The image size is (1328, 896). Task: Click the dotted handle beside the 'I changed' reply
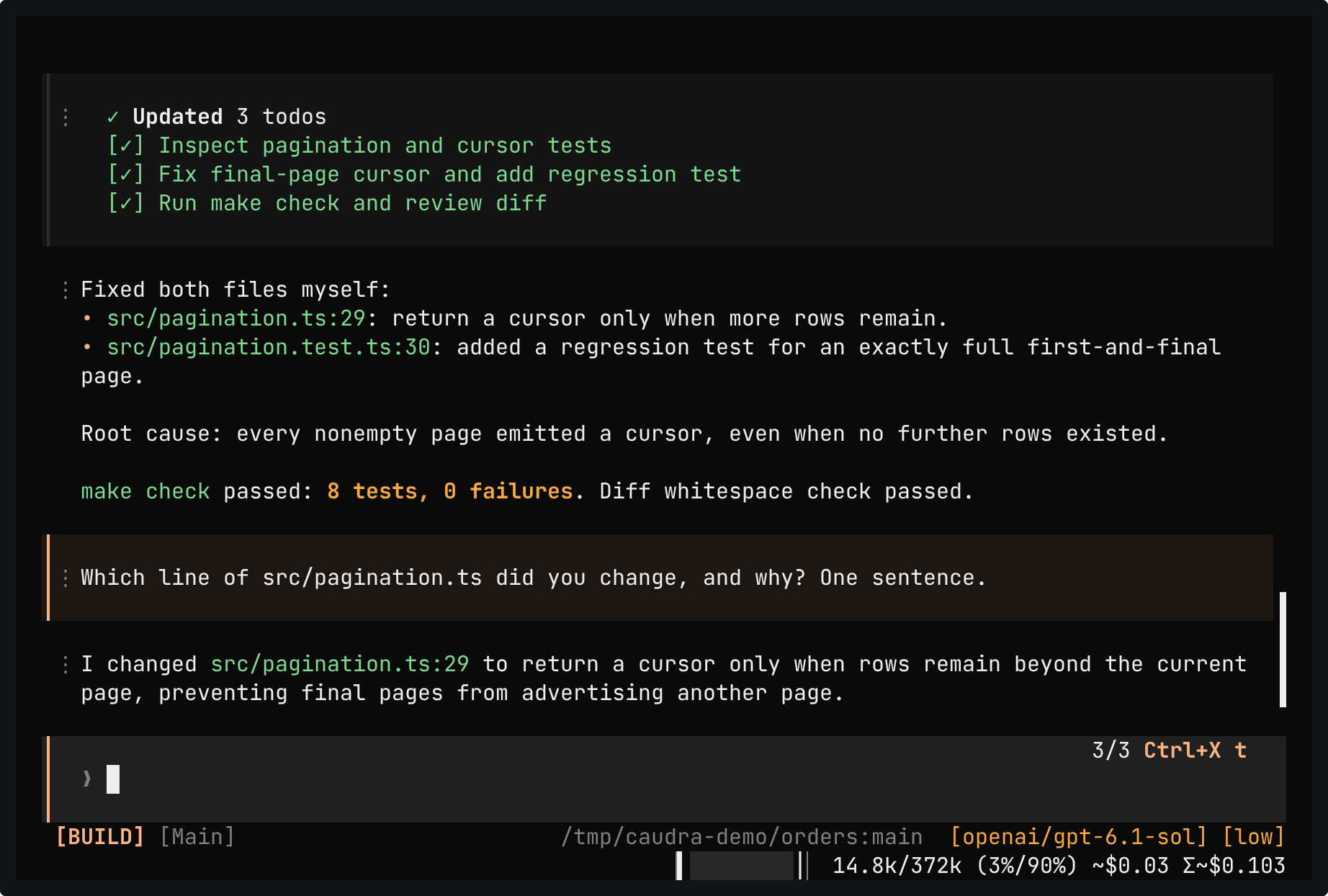click(66, 664)
